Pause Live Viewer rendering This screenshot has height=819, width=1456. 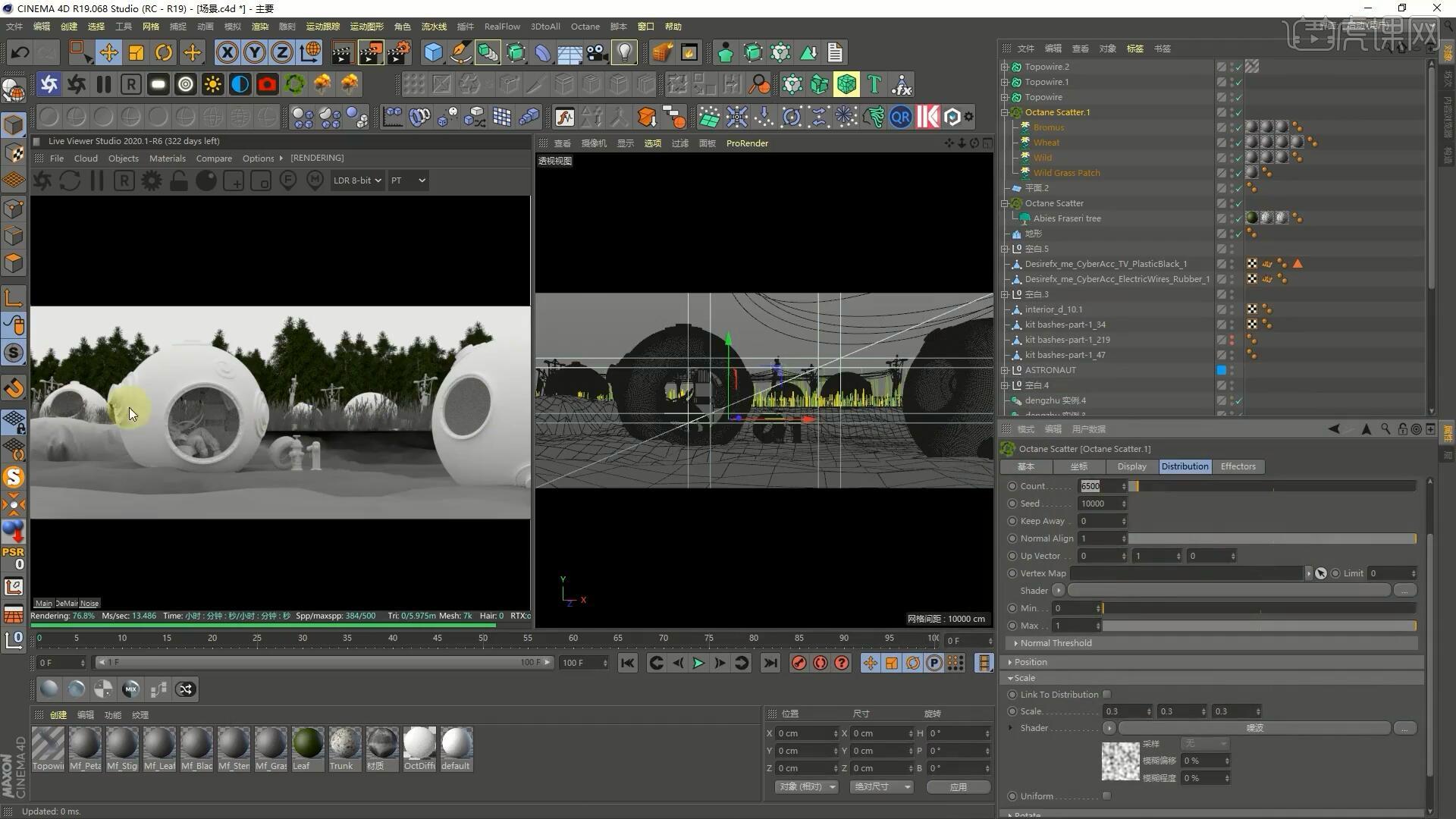pos(96,180)
